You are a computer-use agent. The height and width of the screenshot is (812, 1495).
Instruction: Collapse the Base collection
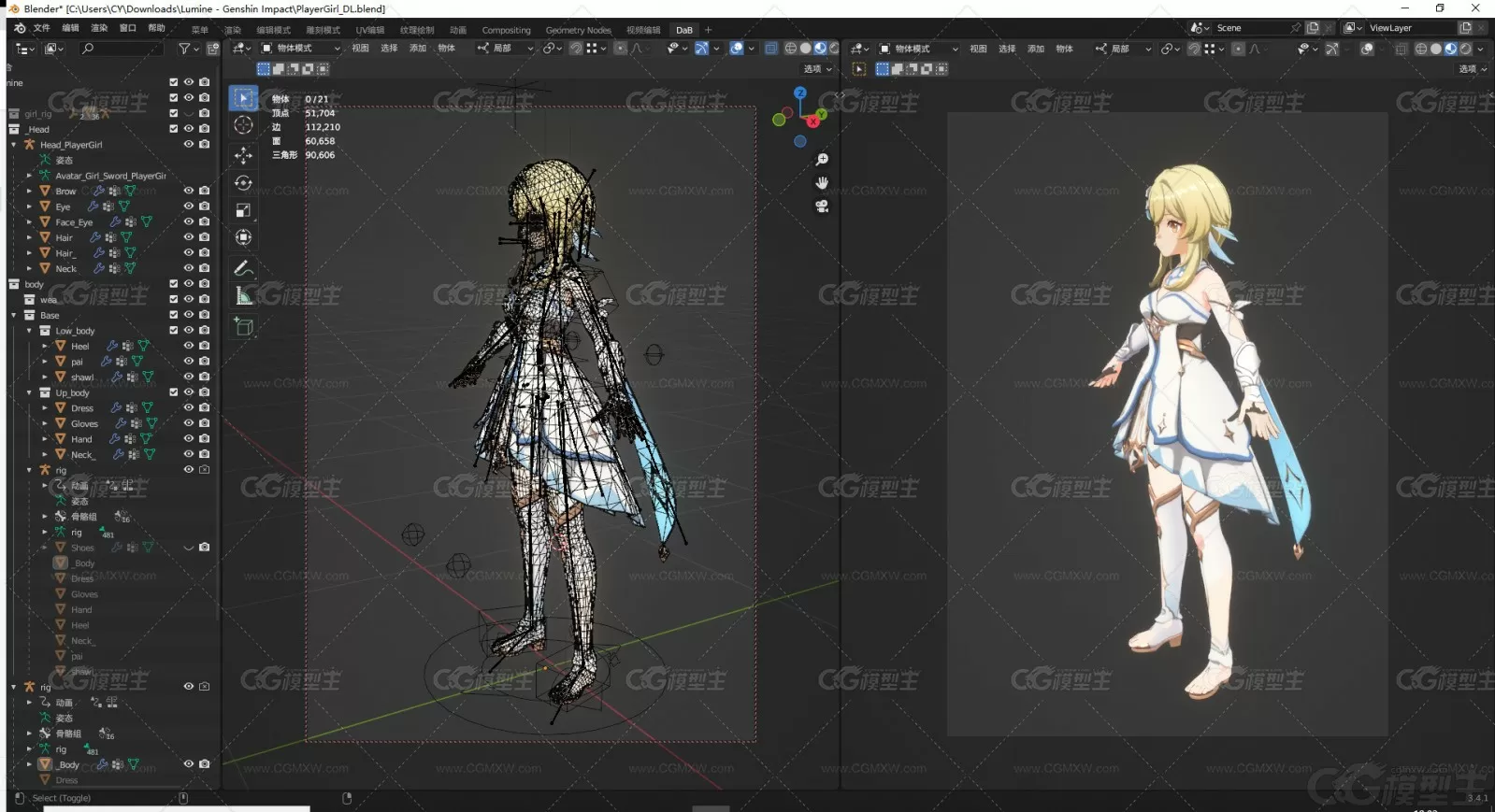coord(14,315)
